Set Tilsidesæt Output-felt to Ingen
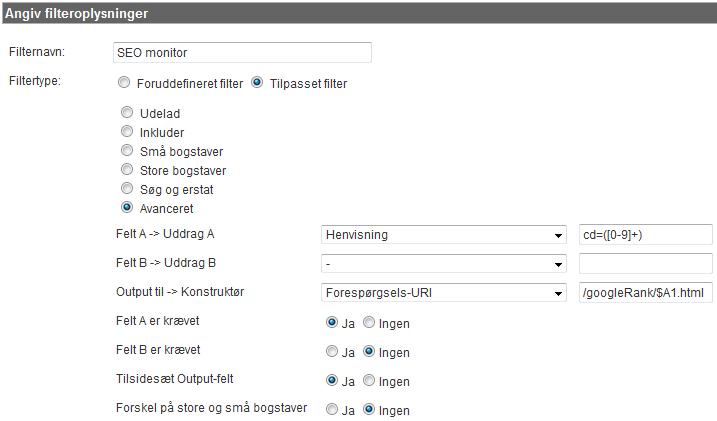 [369, 380]
